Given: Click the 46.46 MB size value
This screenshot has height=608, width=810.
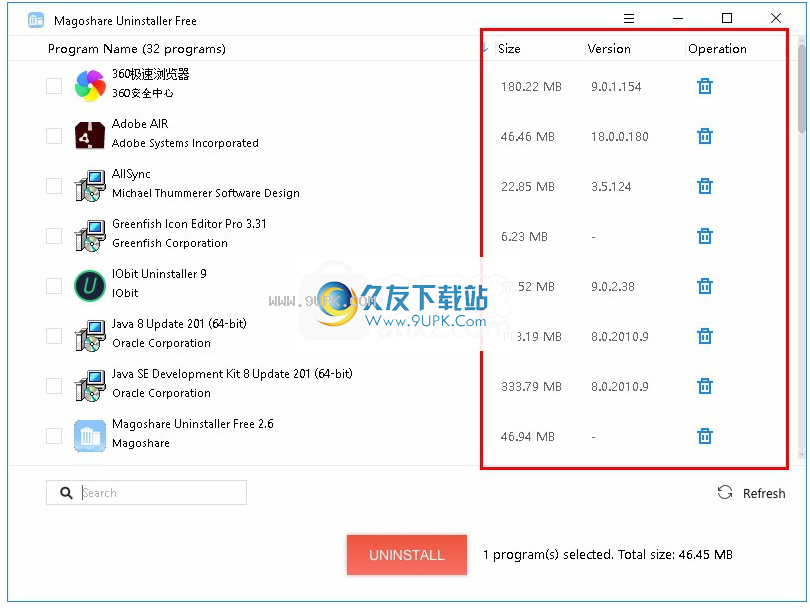Looking at the screenshot, I should (527, 136).
